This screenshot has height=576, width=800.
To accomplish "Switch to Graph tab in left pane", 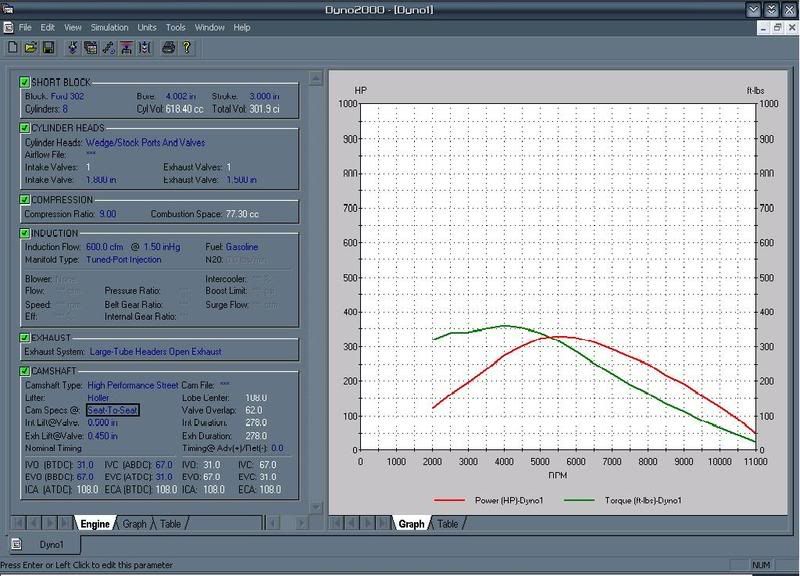I will pyautogui.click(x=134, y=524).
